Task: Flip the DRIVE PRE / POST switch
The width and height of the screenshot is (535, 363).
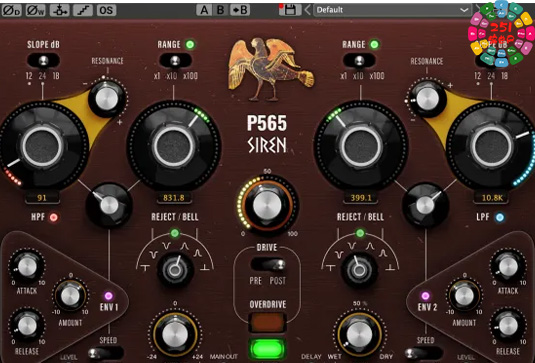Action: point(268,264)
